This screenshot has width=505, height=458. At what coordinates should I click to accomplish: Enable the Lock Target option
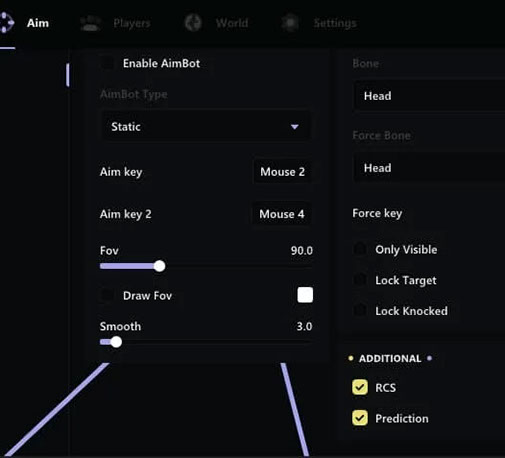pyautogui.click(x=360, y=280)
